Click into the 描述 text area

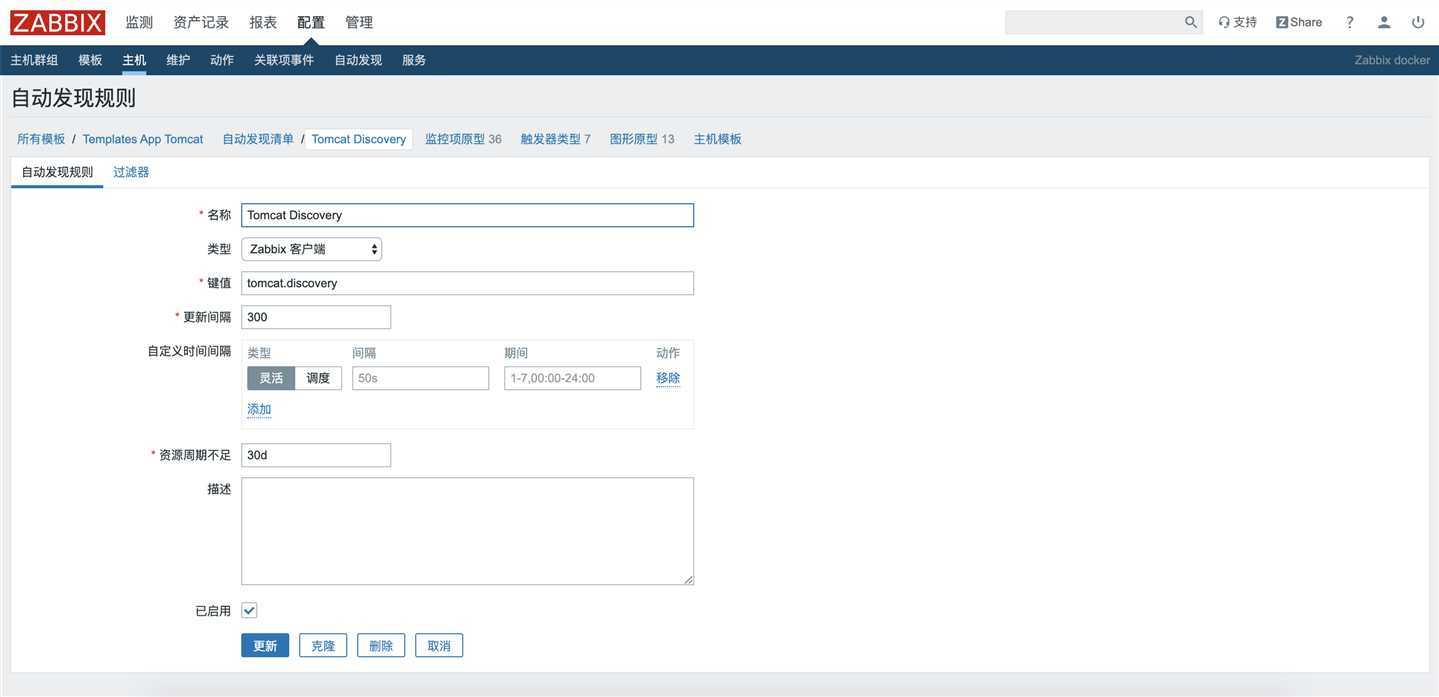[467, 531]
